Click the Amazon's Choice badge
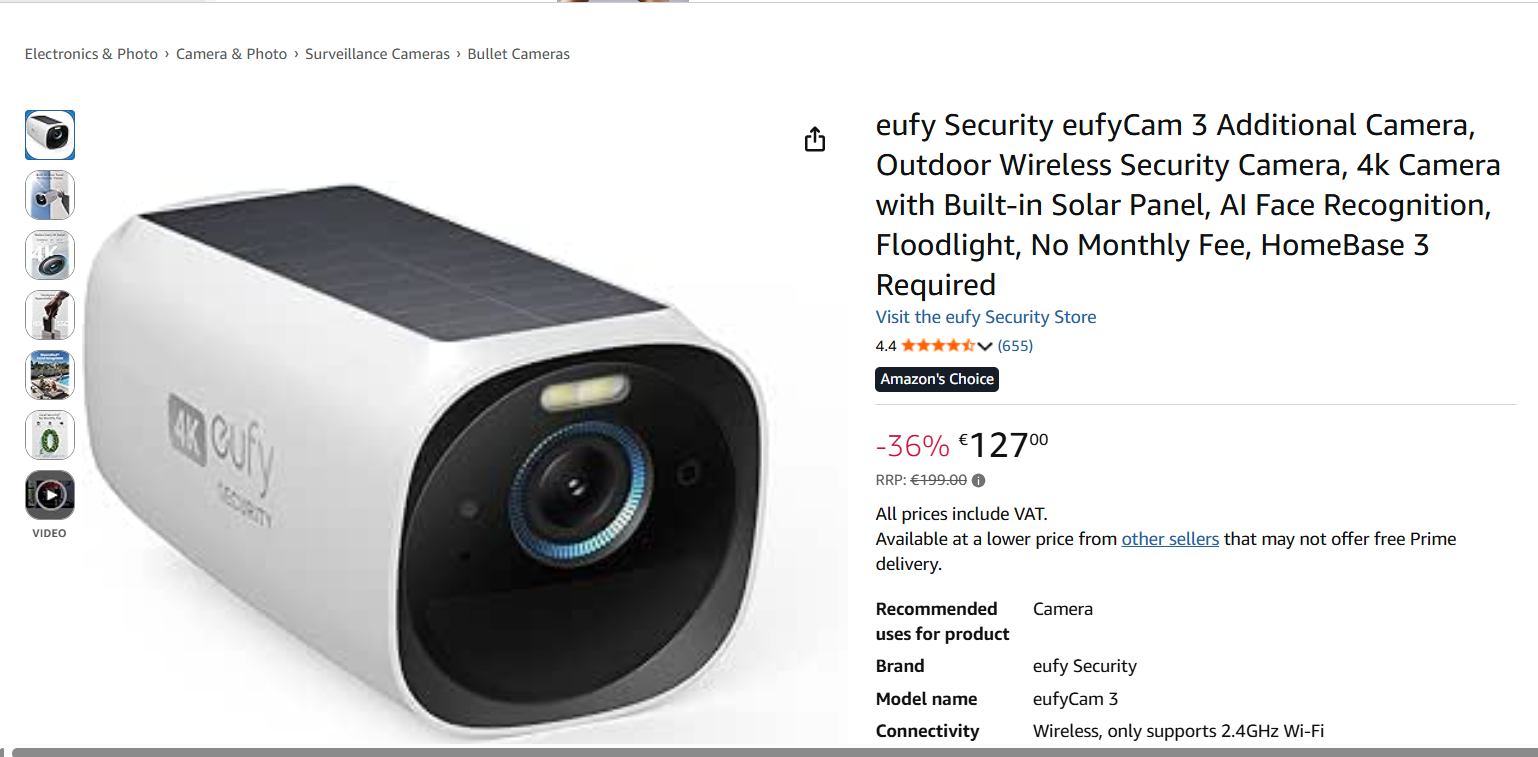The width and height of the screenshot is (1538, 757). point(936,379)
